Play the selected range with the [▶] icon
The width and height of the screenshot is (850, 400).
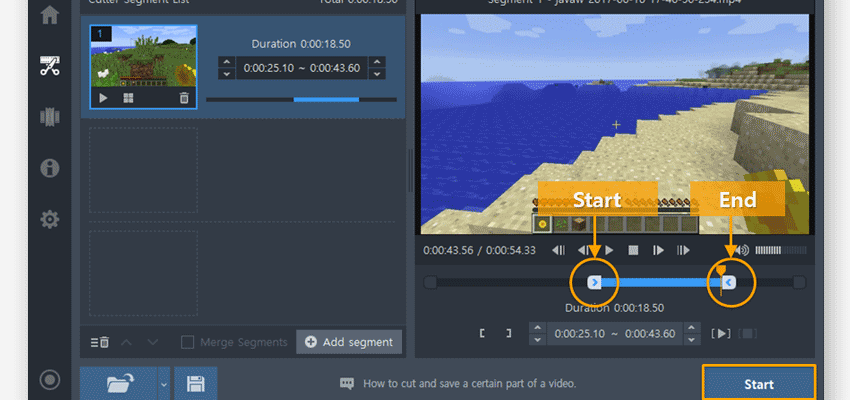(722, 333)
